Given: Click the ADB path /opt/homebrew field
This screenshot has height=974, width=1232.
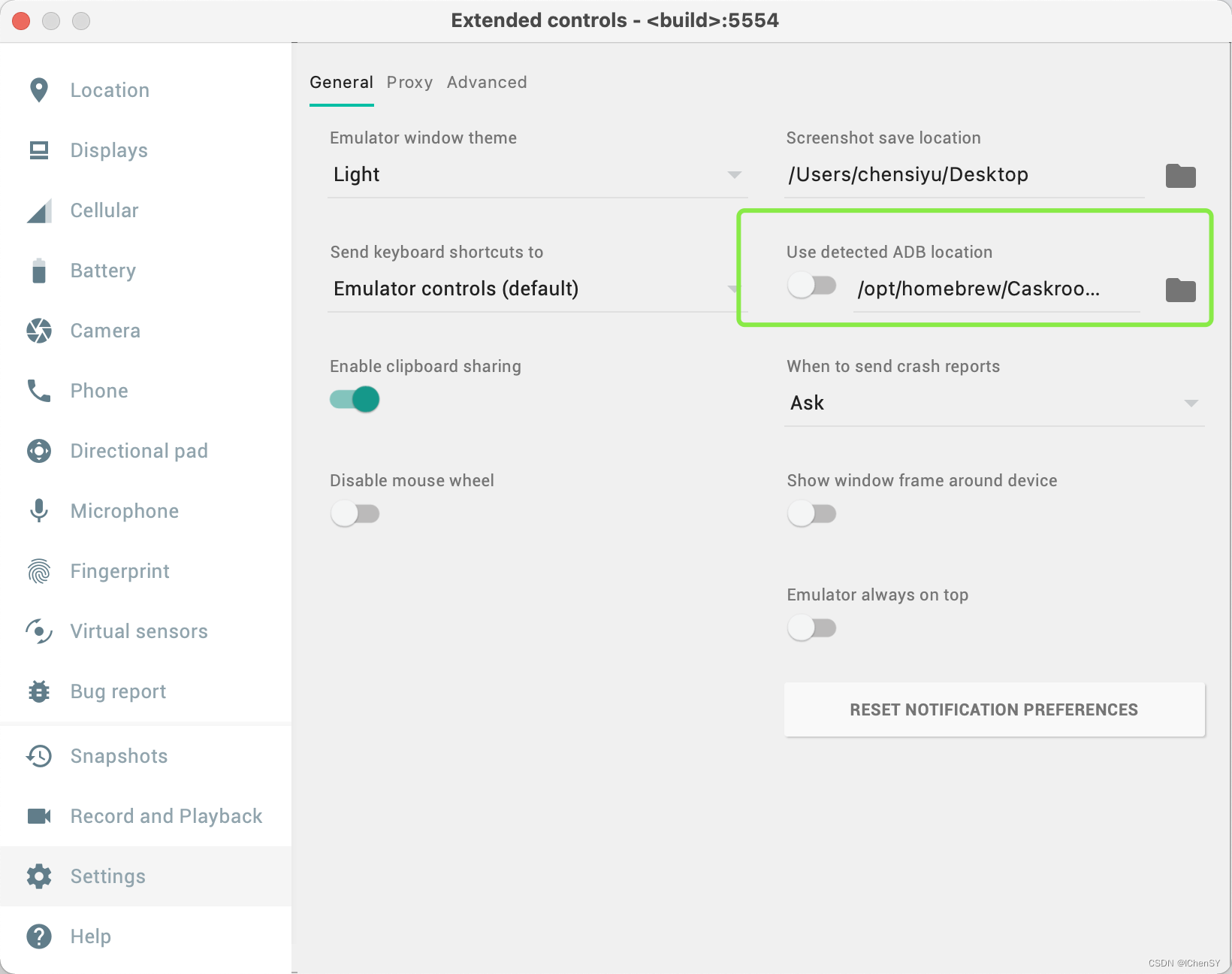Looking at the screenshot, I should click(997, 289).
